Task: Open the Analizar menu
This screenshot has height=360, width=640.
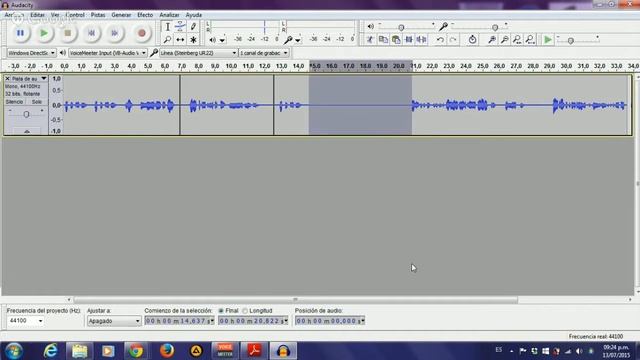Action: pyautogui.click(x=169, y=15)
